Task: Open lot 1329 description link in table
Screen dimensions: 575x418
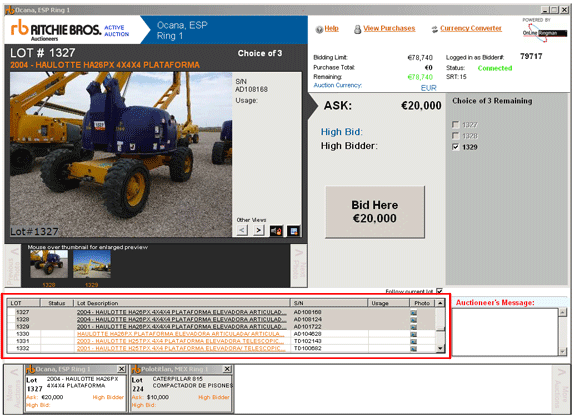Action: coord(181,326)
